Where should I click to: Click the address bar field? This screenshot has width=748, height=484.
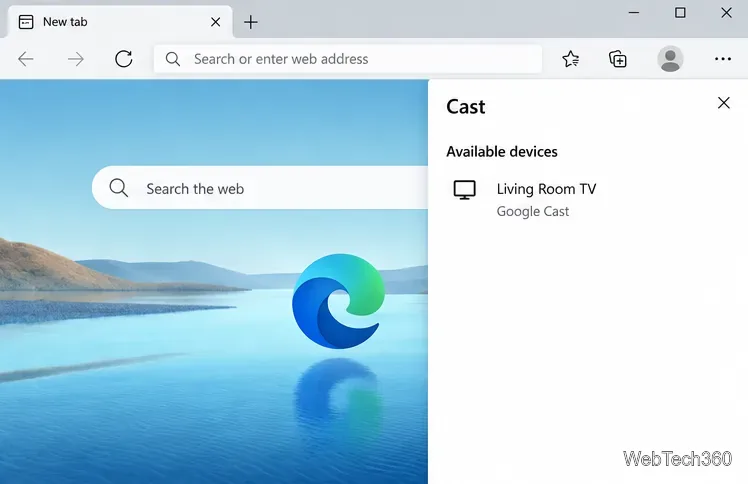pyautogui.click(x=348, y=59)
